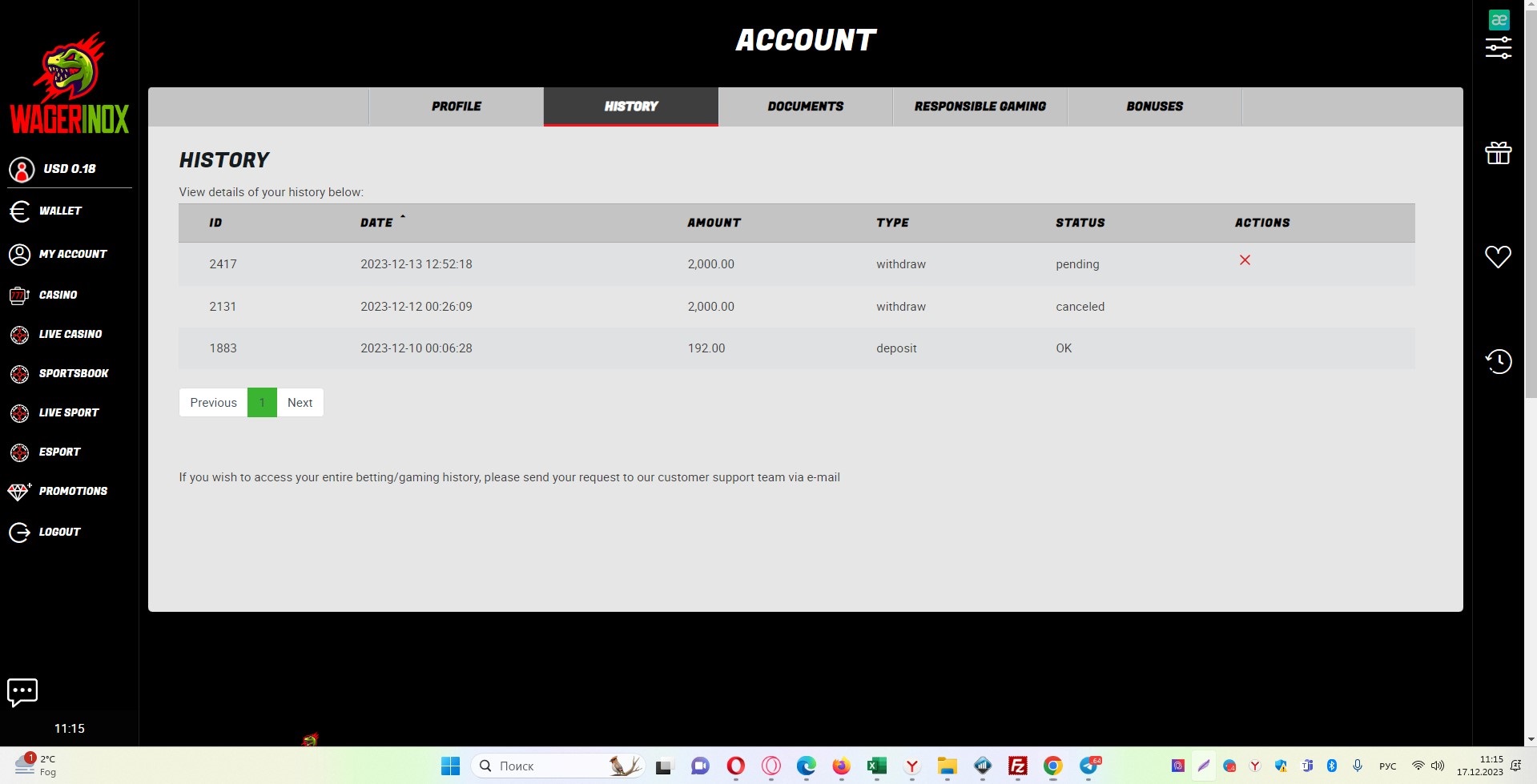This screenshot has height=784, width=1537.
Task: Open the weather widget showing Fog
Action: 36,766
